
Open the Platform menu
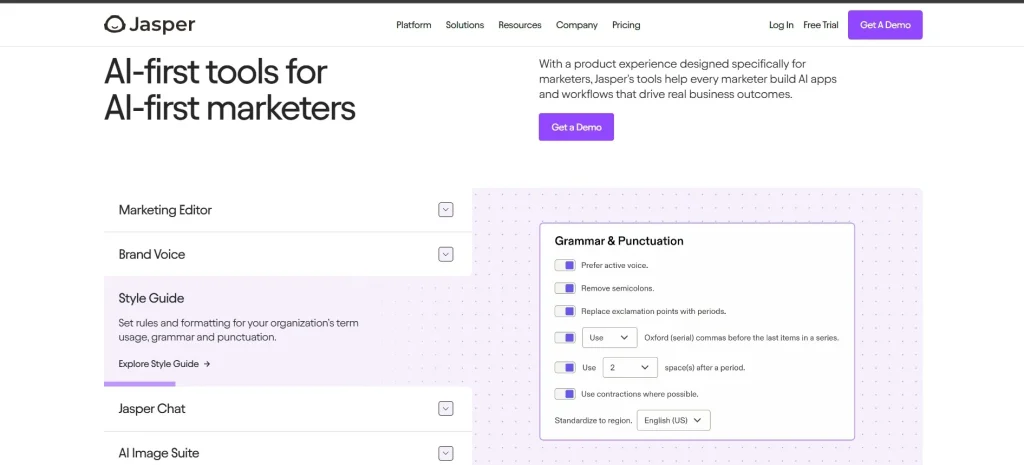(413, 25)
